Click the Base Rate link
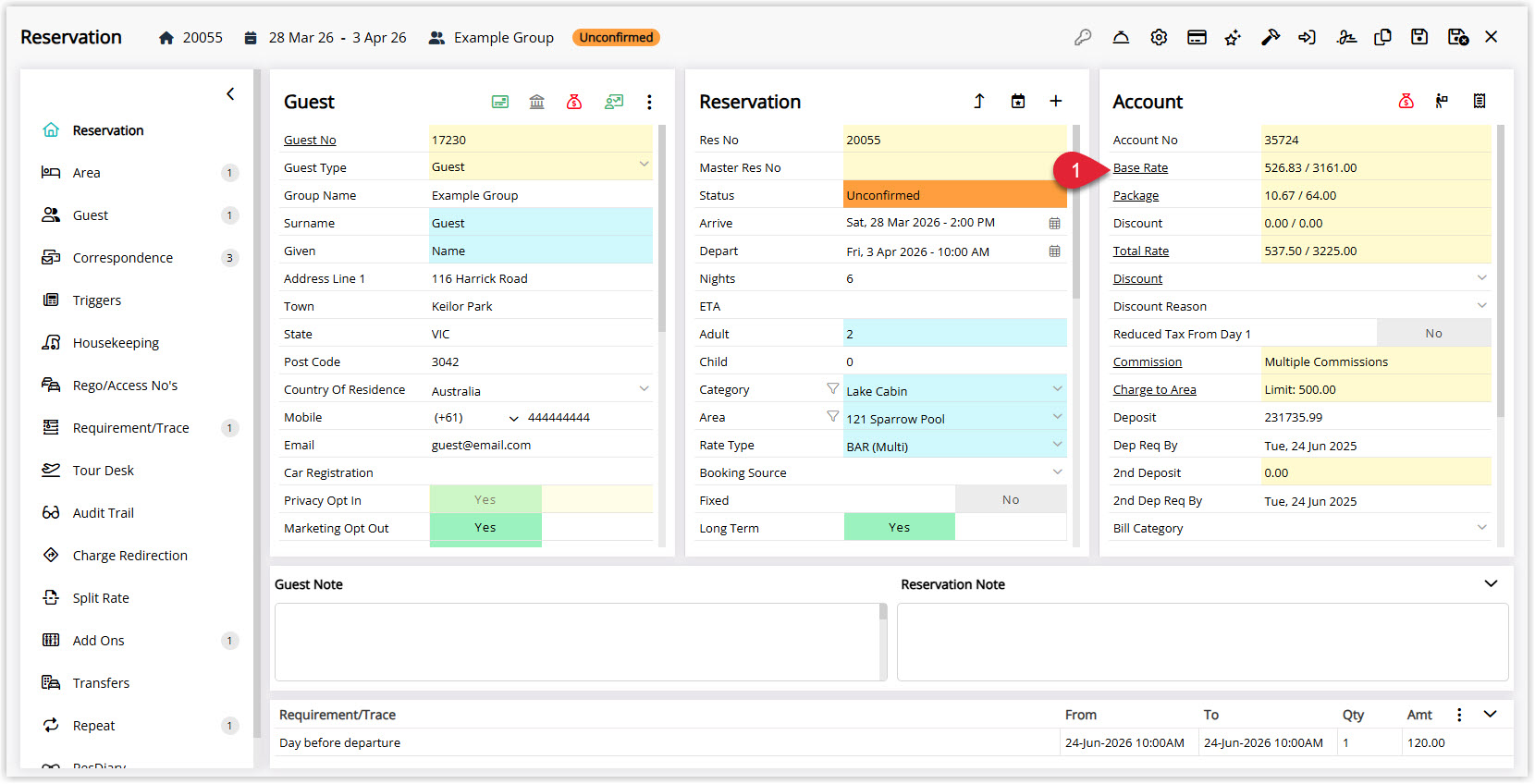The height and width of the screenshot is (784, 1535). pyautogui.click(x=1140, y=168)
